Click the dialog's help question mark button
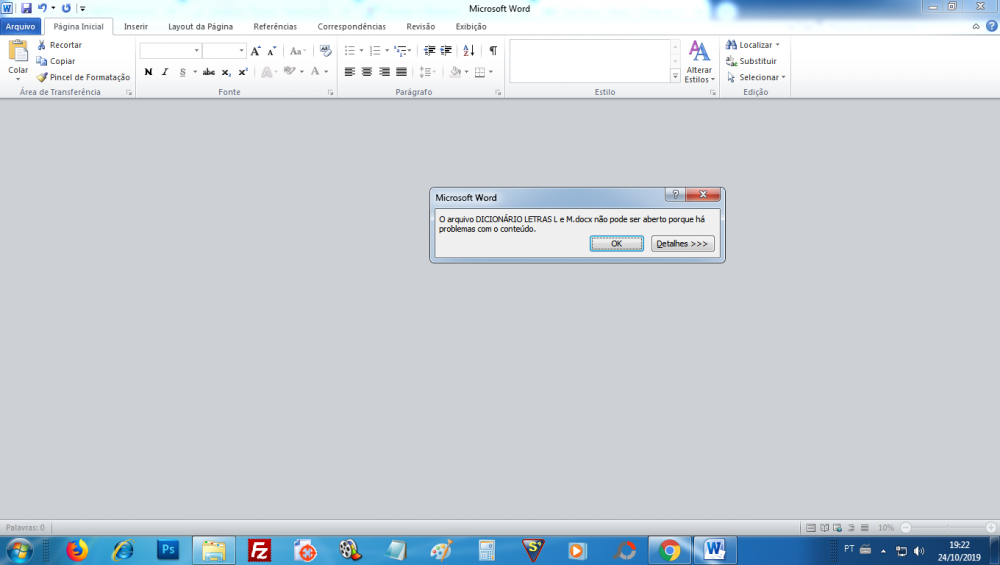 point(675,194)
